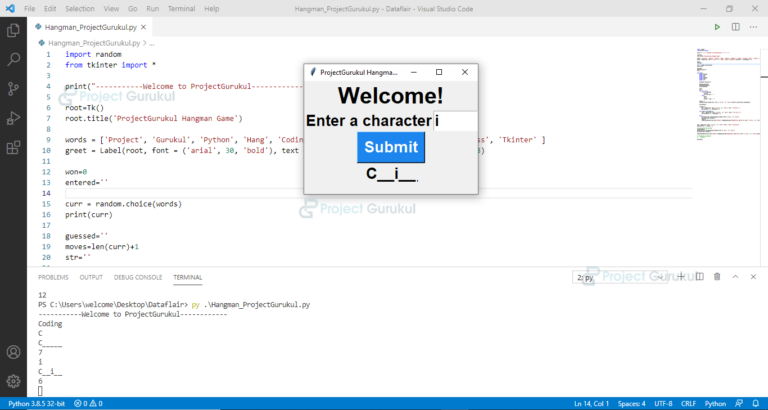This screenshot has width=768, height=410.
Task: Open Accounts icon in activity bar
Action: pos(14,352)
